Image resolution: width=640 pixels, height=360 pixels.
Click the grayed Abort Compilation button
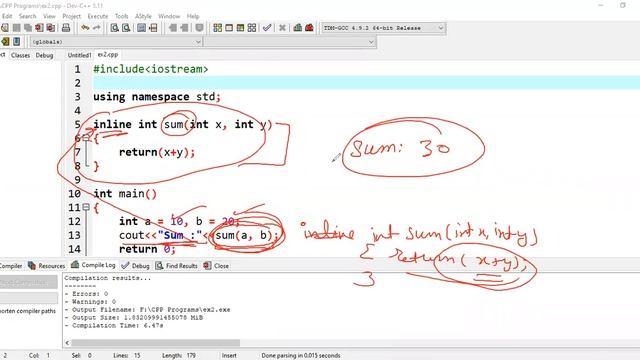(x=29, y=282)
